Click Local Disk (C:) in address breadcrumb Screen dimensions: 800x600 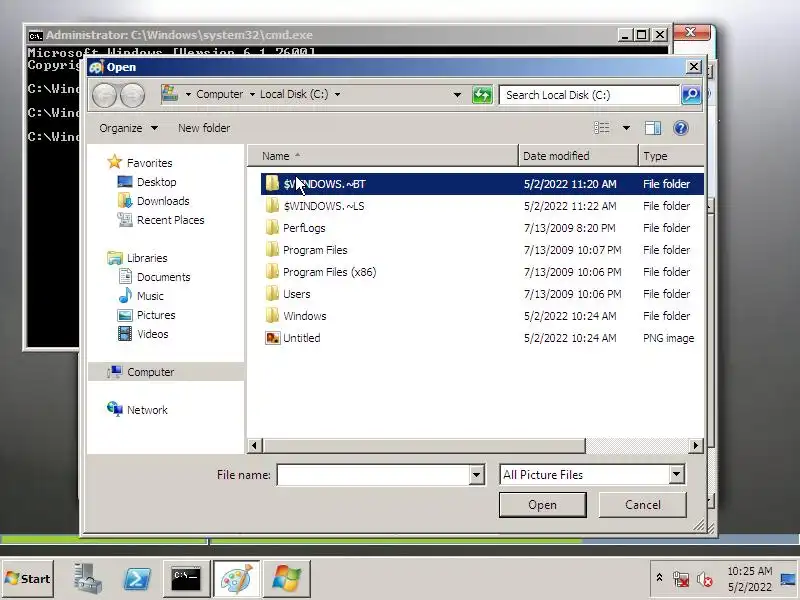click(x=294, y=94)
